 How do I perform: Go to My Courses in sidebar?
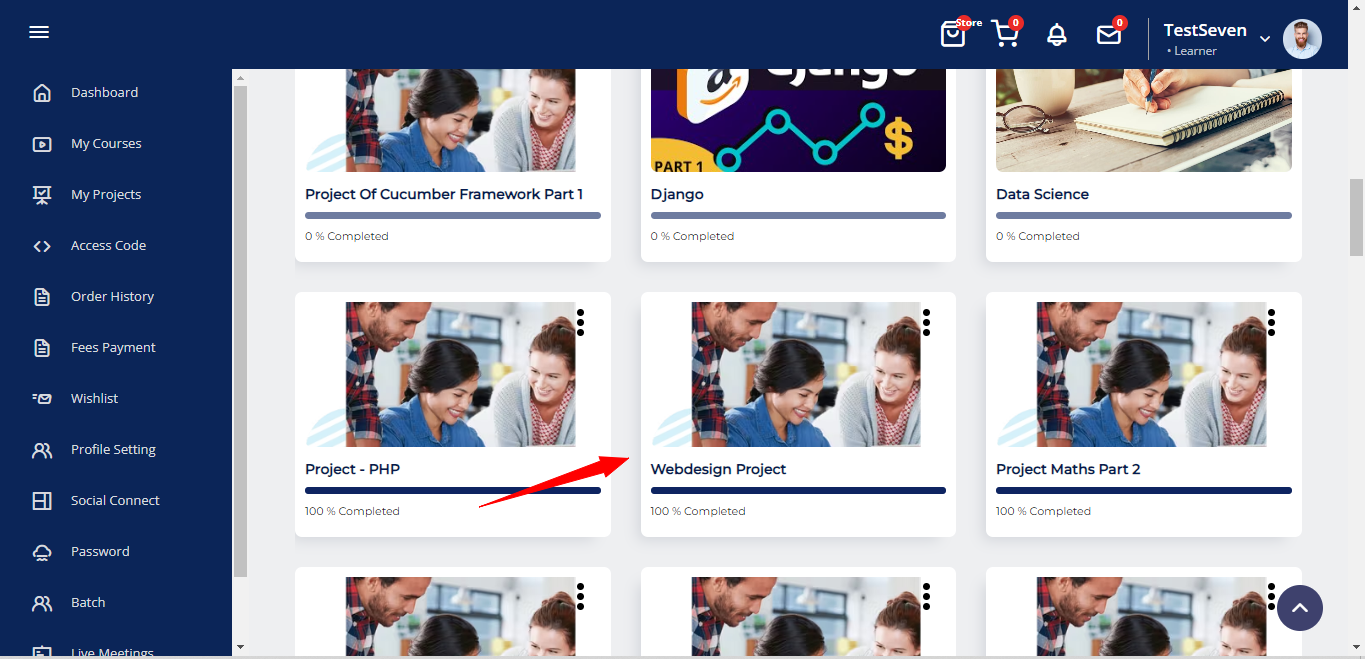(x=106, y=144)
